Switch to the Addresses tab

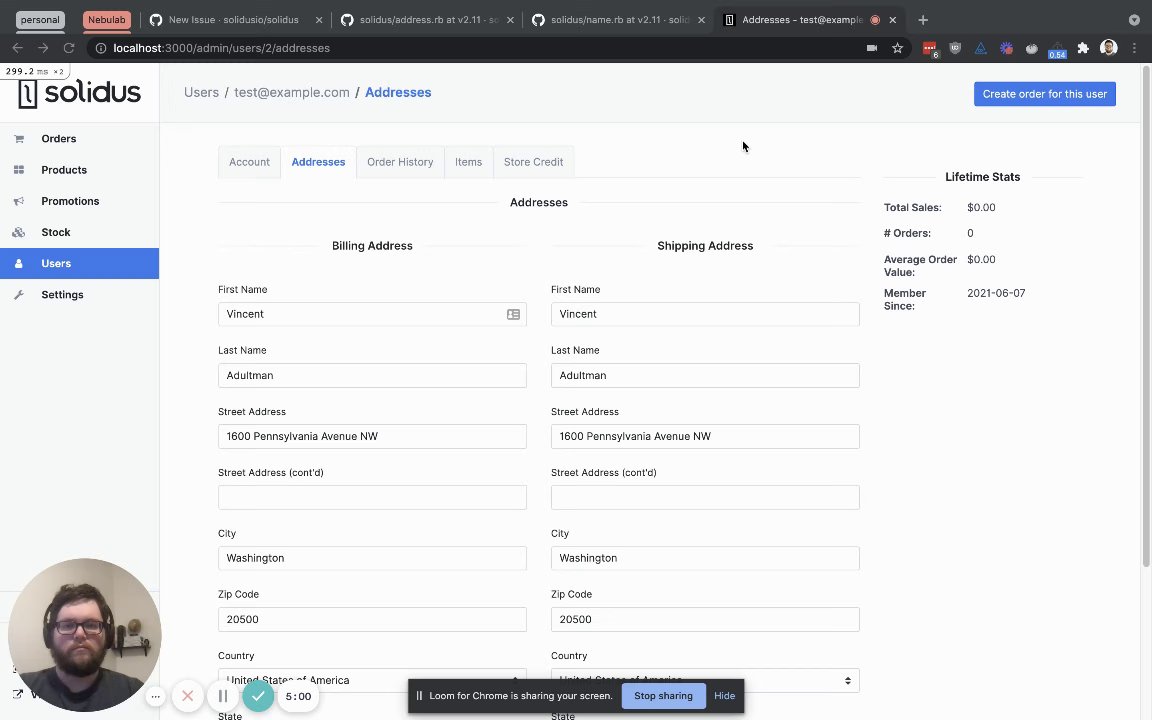click(x=318, y=162)
